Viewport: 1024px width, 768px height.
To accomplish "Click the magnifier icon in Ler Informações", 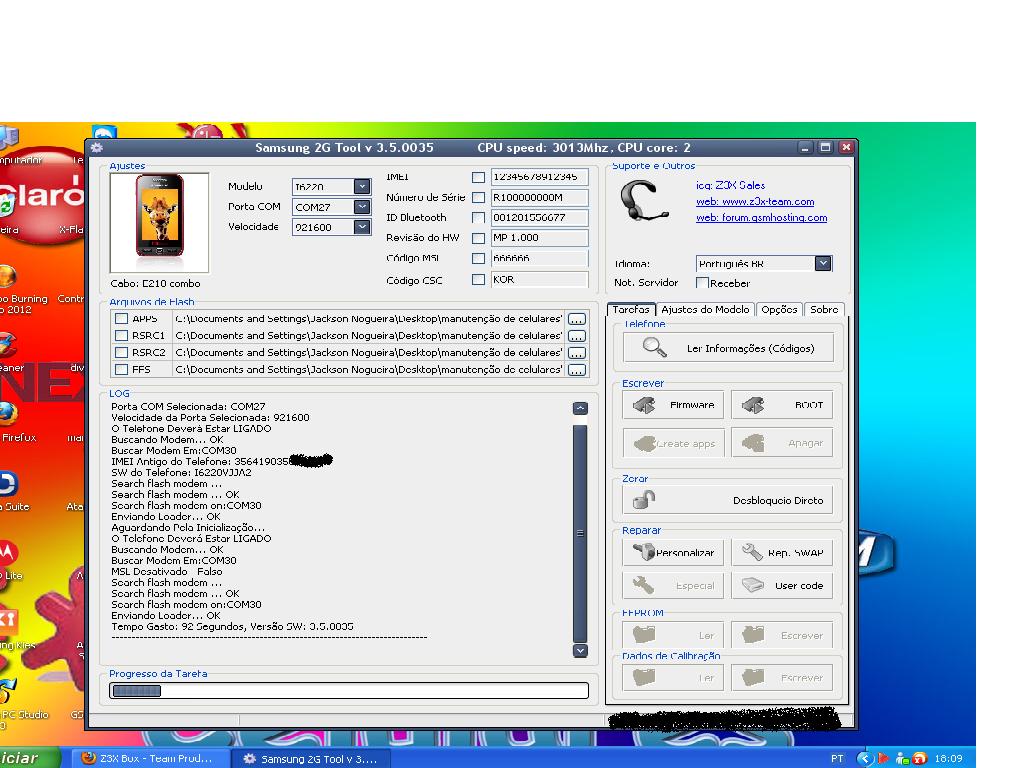I will (x=654, y=347).
